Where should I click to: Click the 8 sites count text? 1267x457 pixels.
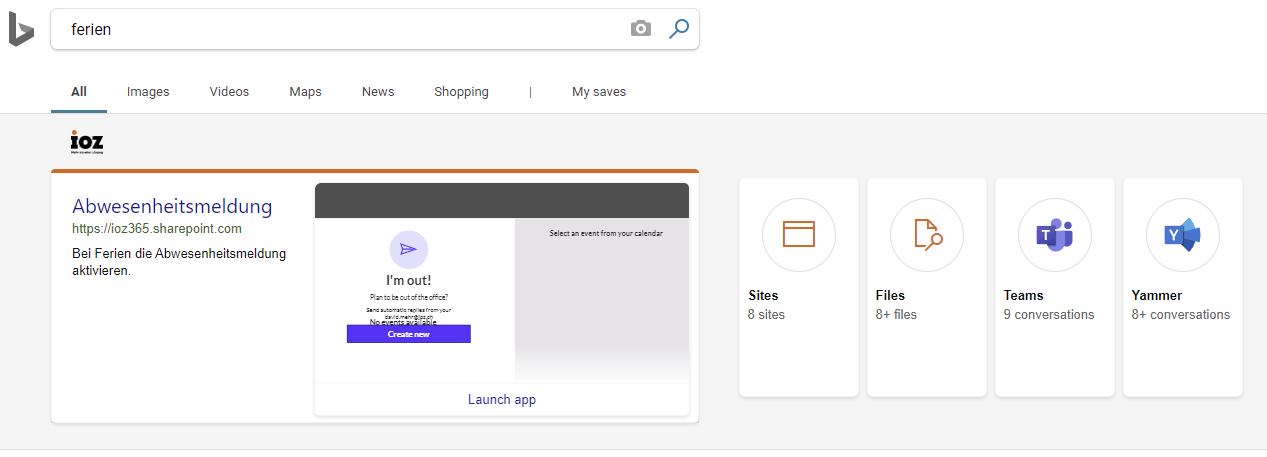tap(766, 314)
